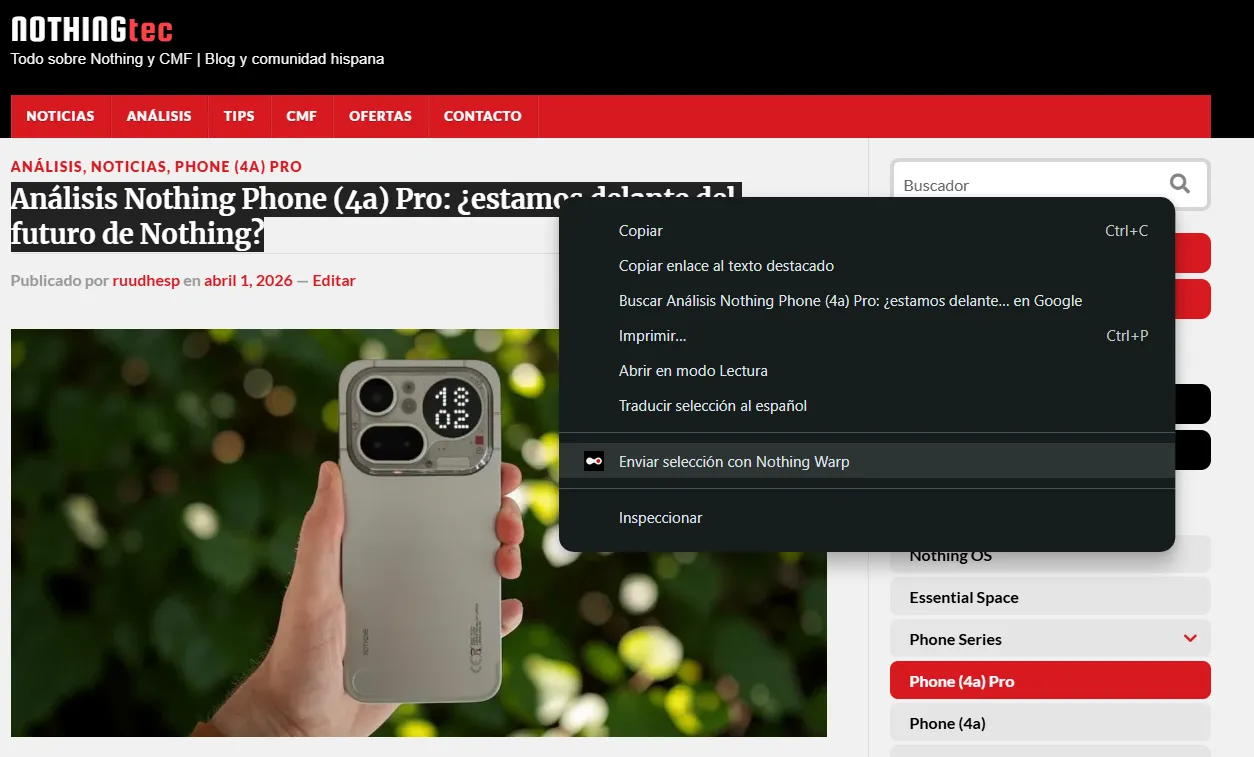The height and width of the screenshot is (757, 1254).
Task: Select Imprimir from the context menu
Action: [x=652, y=336]
